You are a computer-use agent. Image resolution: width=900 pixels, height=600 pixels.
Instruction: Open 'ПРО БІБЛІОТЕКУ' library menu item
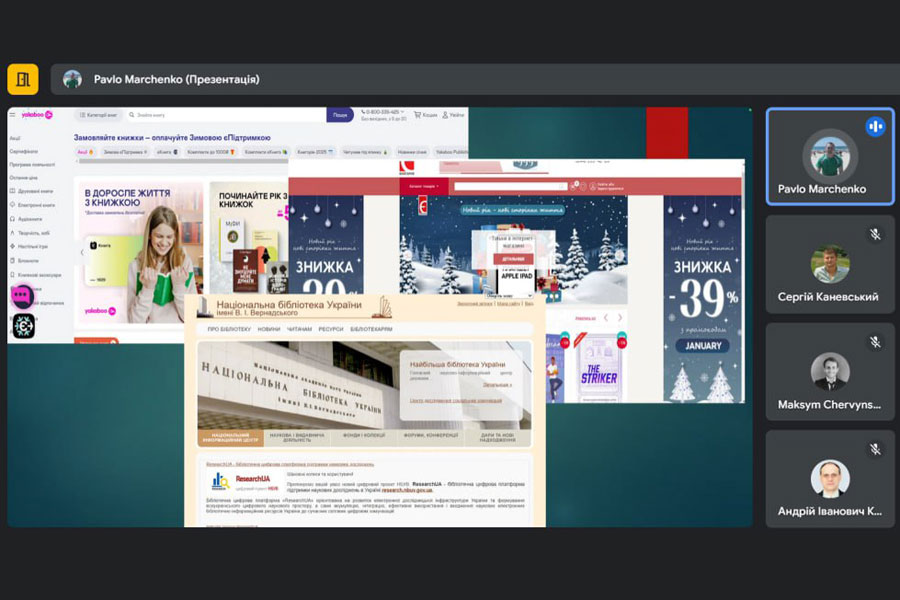(229, 329)
